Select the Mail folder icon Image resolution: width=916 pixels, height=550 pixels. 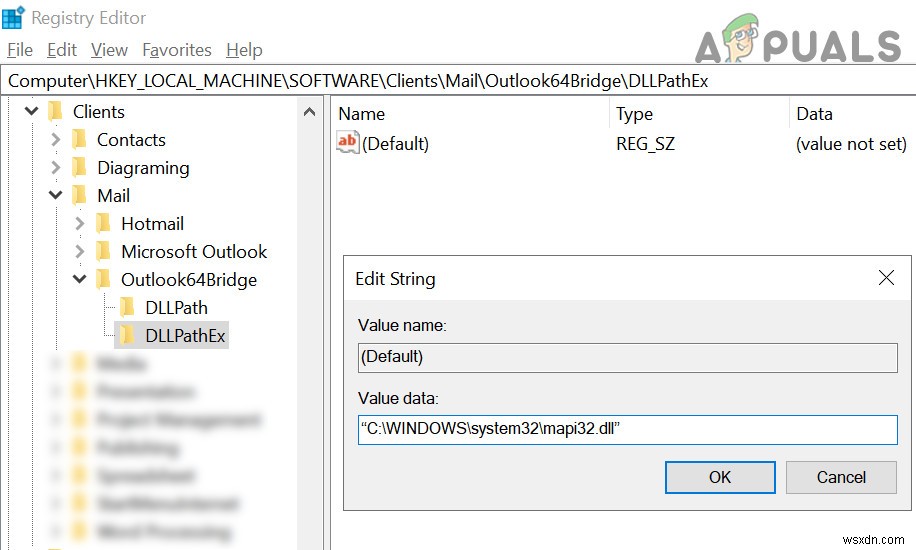79,195
